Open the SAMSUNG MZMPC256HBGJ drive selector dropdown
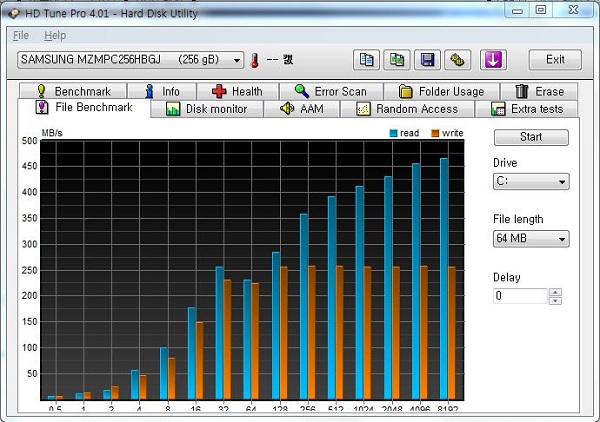This screenshot has height=422, width=600. click(x=130, y=60)
